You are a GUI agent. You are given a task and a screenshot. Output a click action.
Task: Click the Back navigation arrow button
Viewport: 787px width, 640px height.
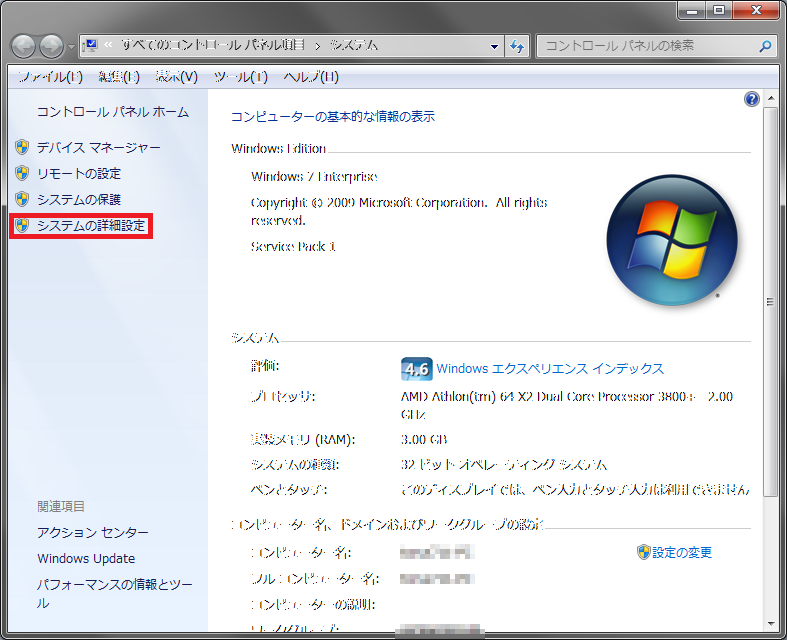coord(23,47)
